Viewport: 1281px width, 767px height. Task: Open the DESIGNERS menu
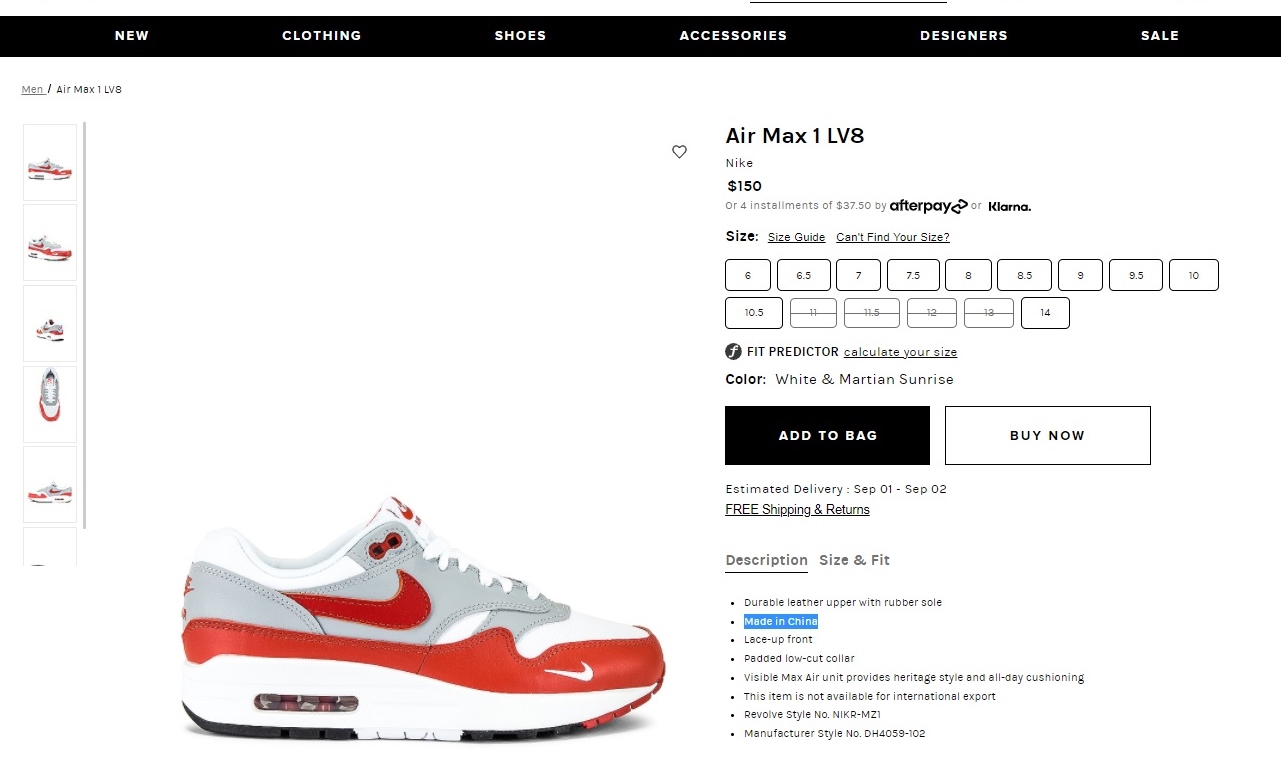point(964,36)
